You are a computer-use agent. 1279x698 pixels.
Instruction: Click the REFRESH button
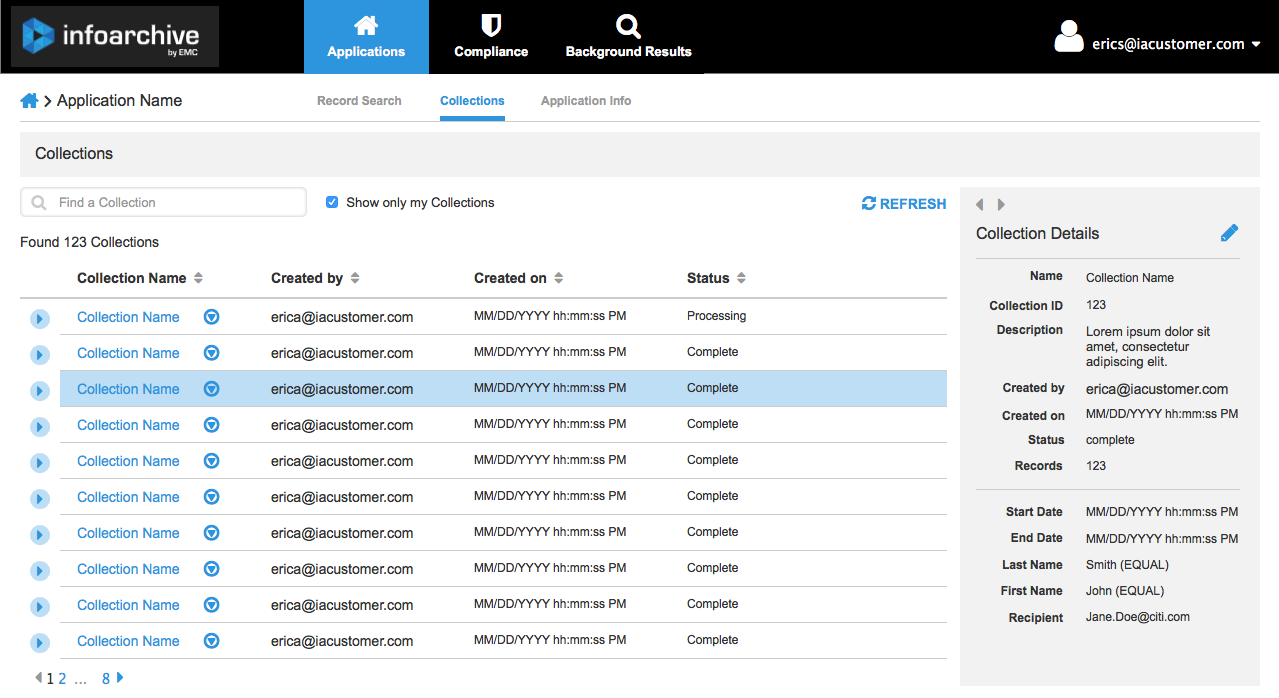click(904, 204)
